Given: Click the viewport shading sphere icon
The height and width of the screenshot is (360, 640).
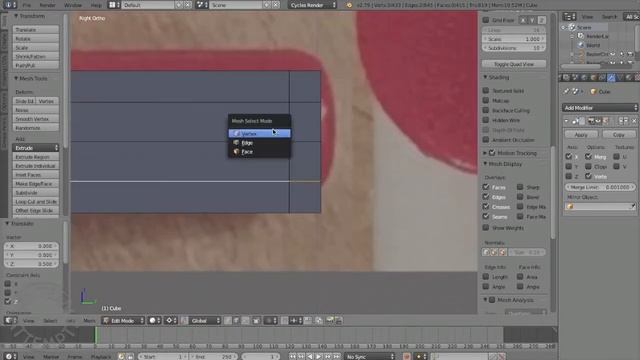Looking at the screenshot, I should click(153, 321).
